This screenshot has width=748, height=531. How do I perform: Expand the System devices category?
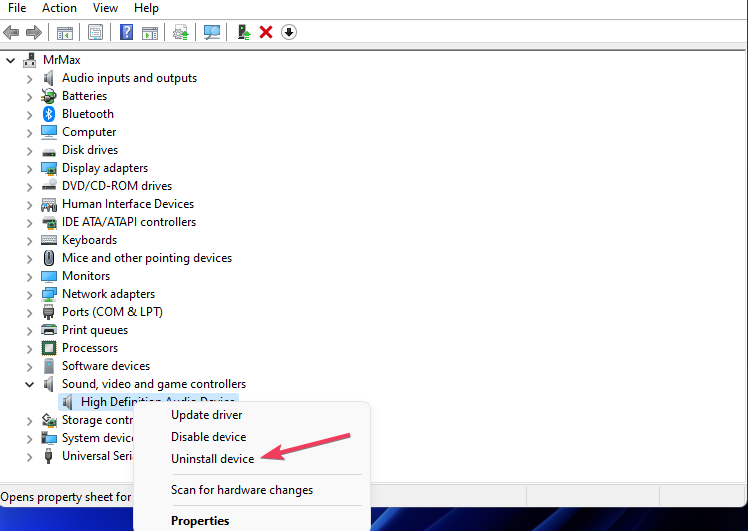[x=30, y=439]
